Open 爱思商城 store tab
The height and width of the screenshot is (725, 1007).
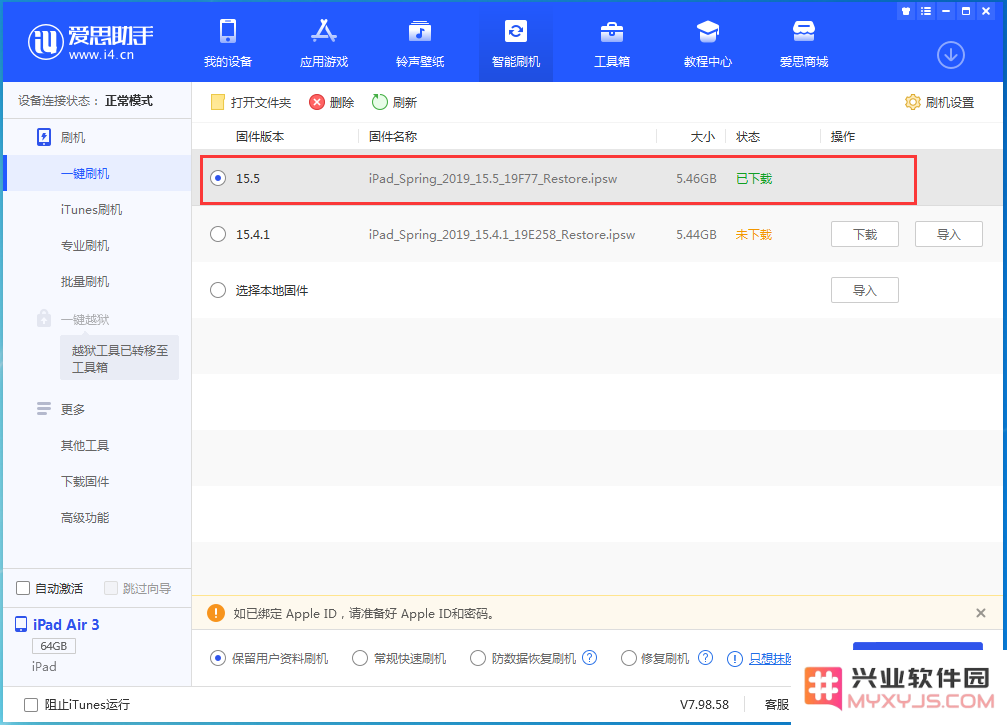(803, 44)
